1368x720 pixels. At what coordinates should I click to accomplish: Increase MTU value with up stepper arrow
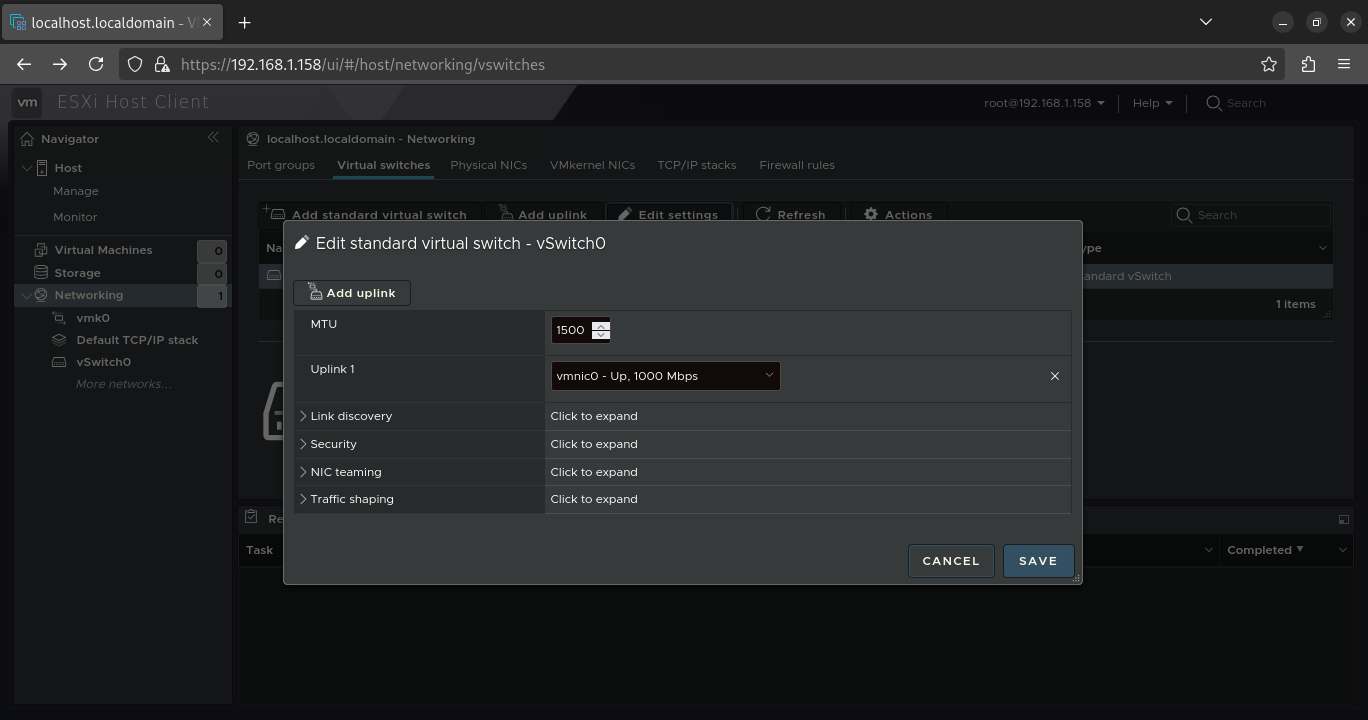click(x=600, y=325)
